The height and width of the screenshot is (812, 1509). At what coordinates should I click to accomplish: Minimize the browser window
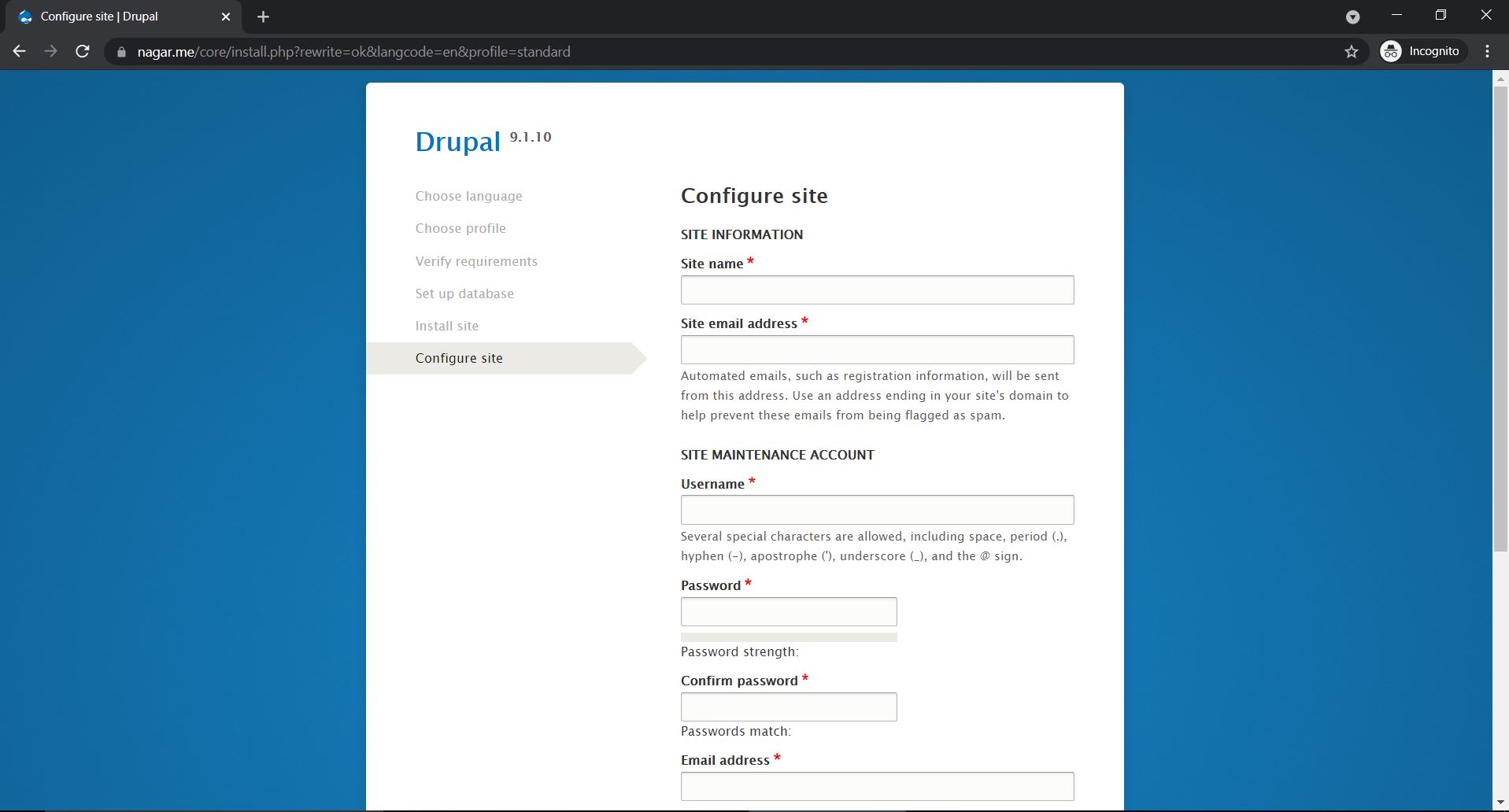point(1396,15)
